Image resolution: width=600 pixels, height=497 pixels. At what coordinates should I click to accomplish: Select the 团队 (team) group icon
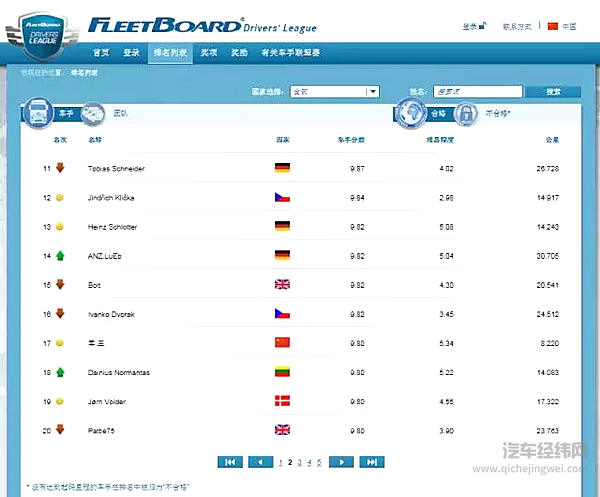point(92,114)
